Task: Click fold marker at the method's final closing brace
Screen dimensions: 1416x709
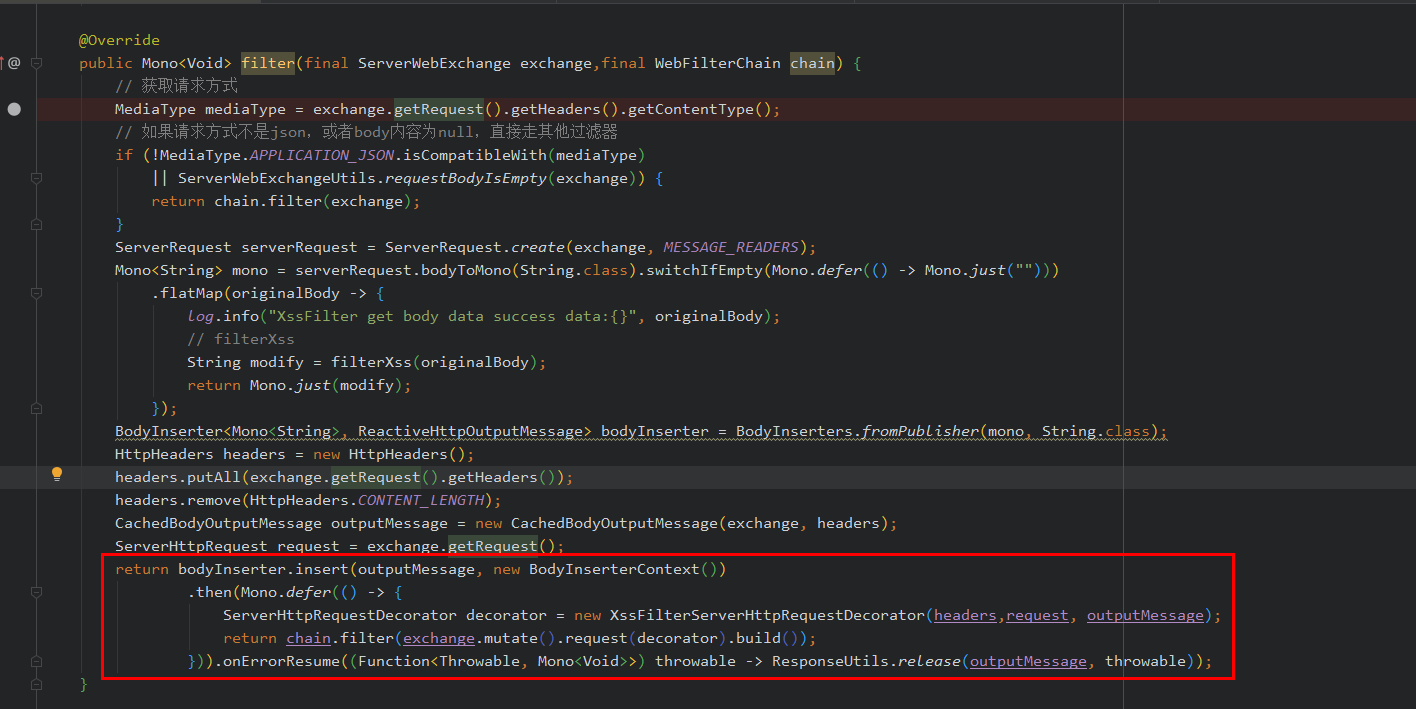Action: coord(36,684)
